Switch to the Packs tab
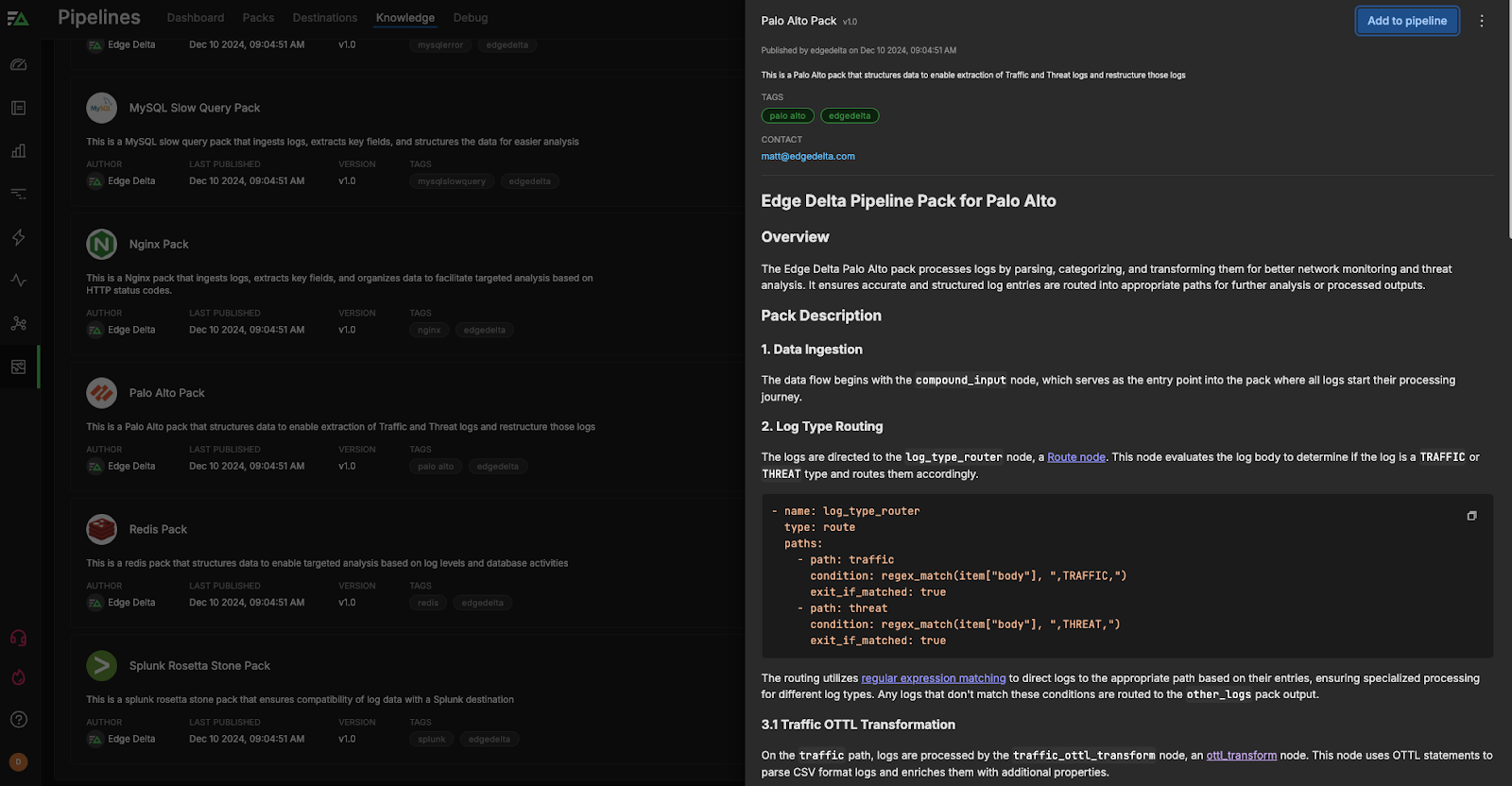1512x786 pixels. tap(258, 18)
